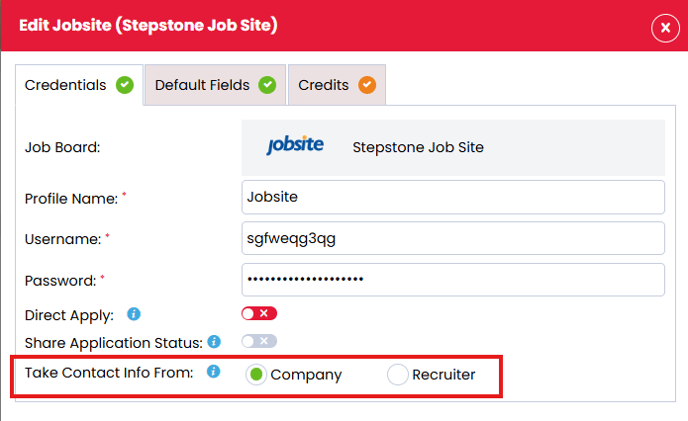Show info for Take Contact Info From
This screenshot has width=688, height=421.
(x=213, y=372)
